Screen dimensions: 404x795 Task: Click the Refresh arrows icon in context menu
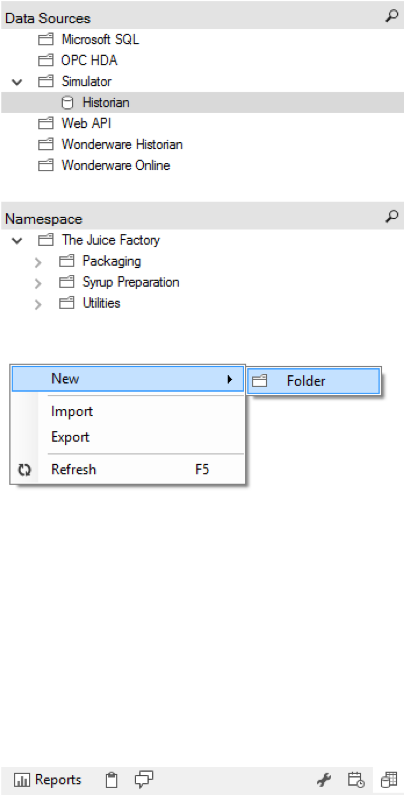[24, 470]
